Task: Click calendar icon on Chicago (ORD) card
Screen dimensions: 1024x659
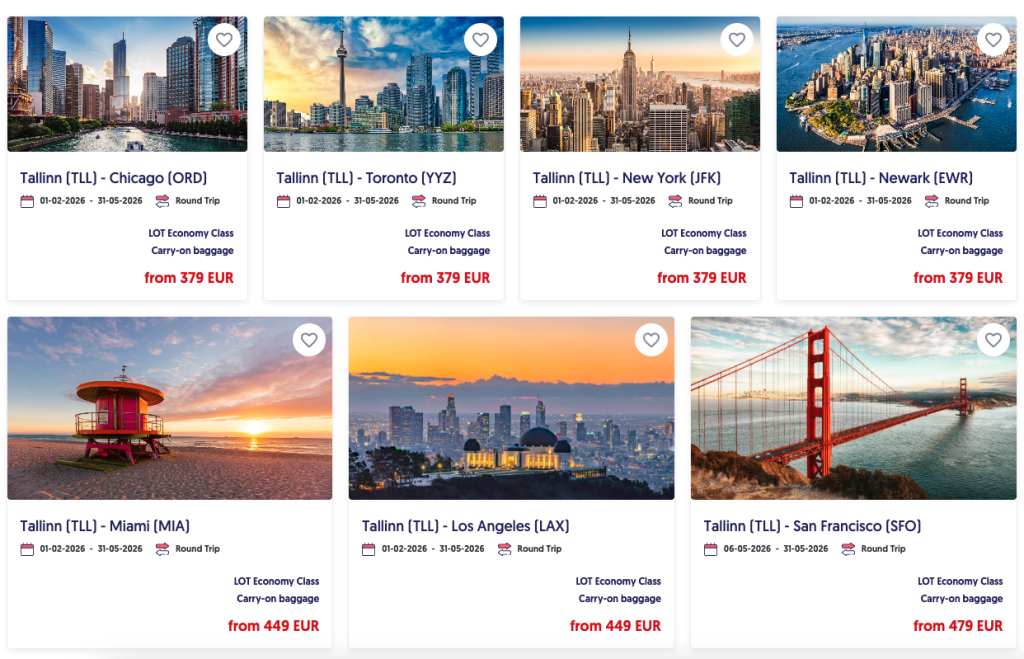Action: tap(27, 201)
